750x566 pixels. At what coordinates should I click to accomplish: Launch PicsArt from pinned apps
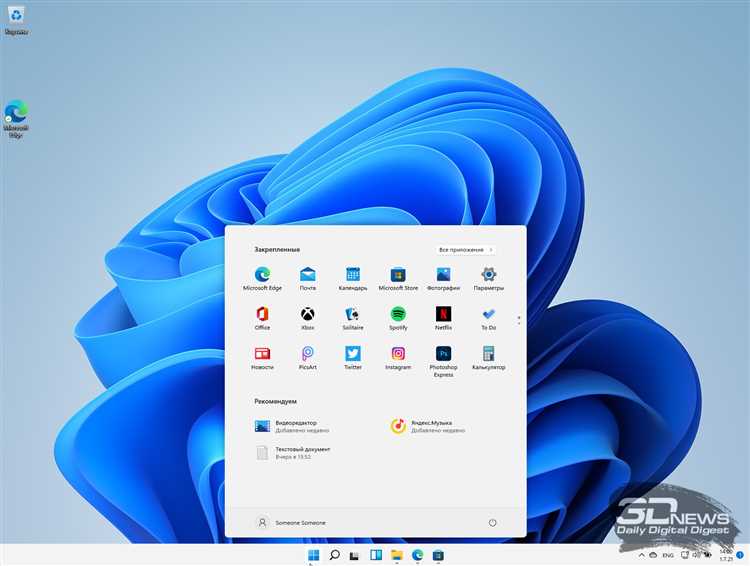pos(308,358)
